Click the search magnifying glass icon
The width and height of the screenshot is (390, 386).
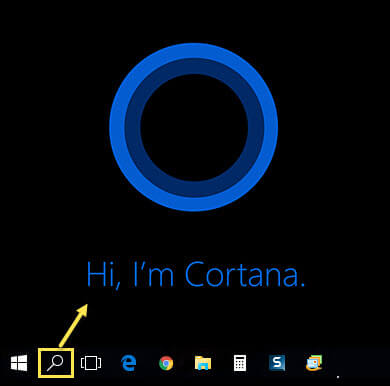click(55, 363)
